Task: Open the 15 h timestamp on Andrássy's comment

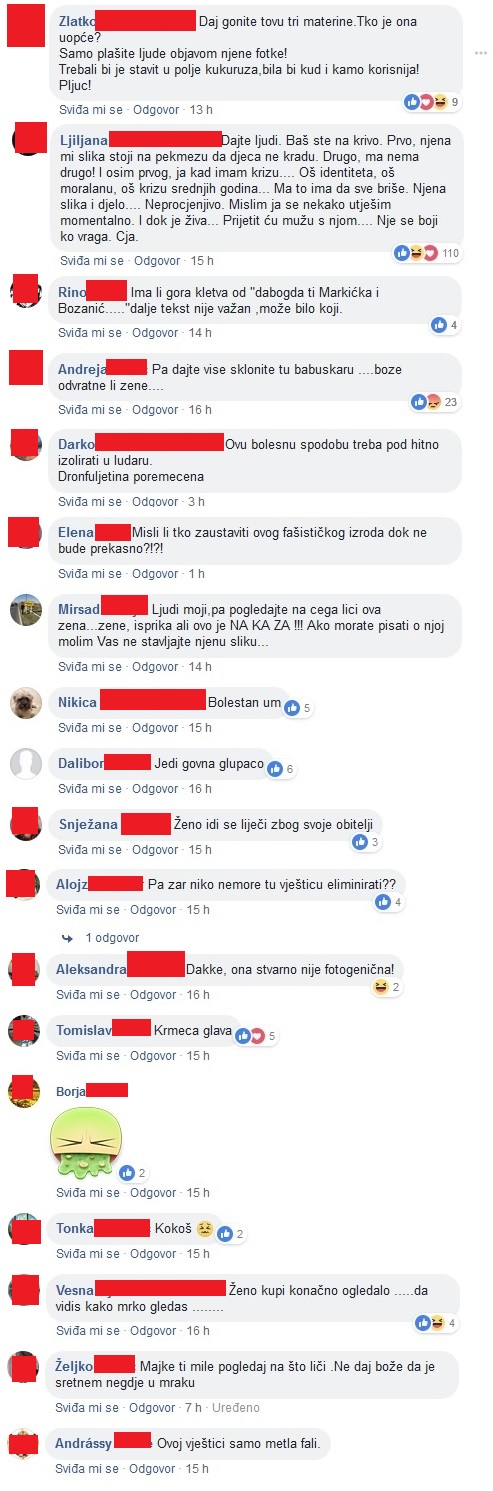Action: [199, 1469]
